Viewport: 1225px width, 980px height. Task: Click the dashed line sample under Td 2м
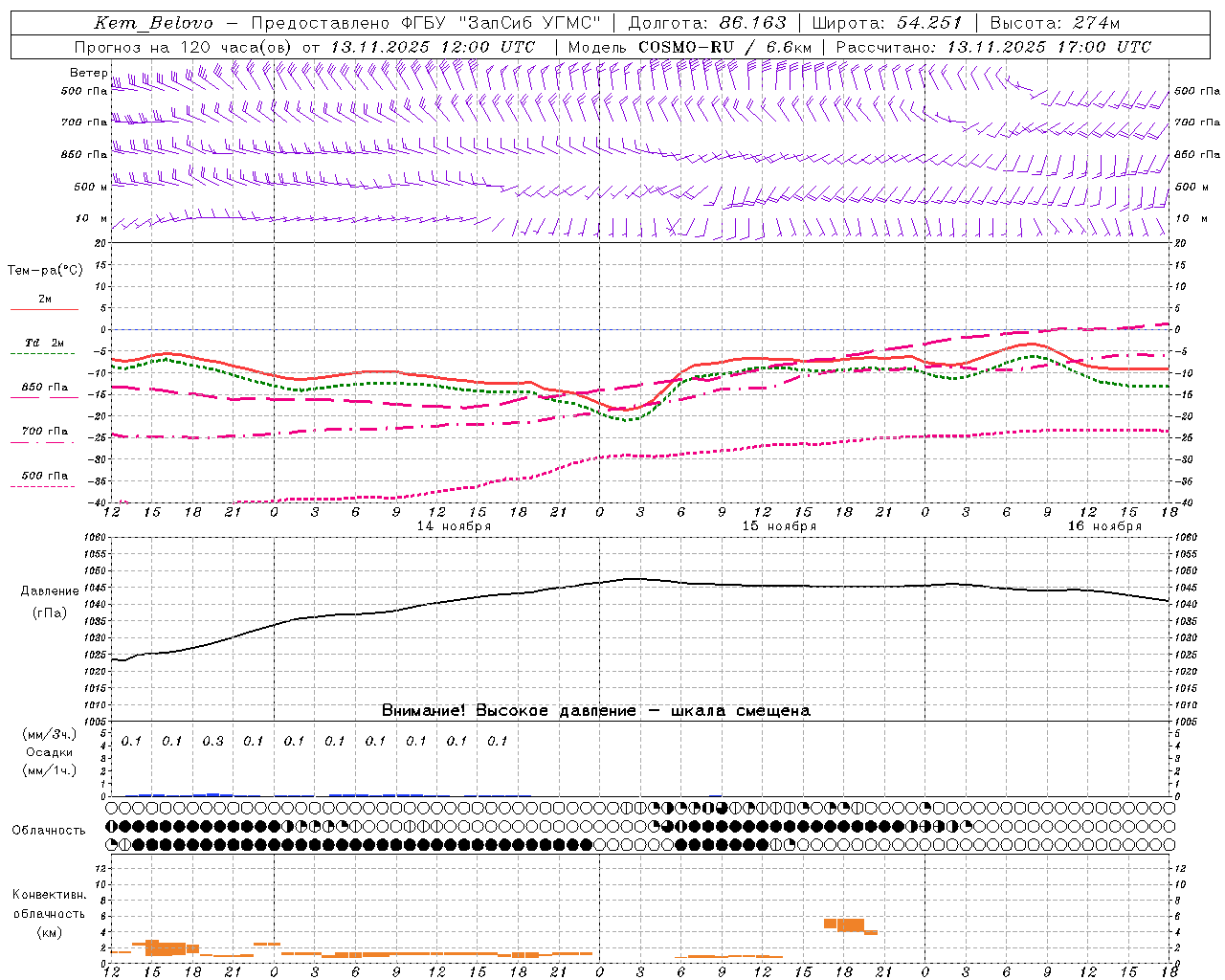(44, 354)
